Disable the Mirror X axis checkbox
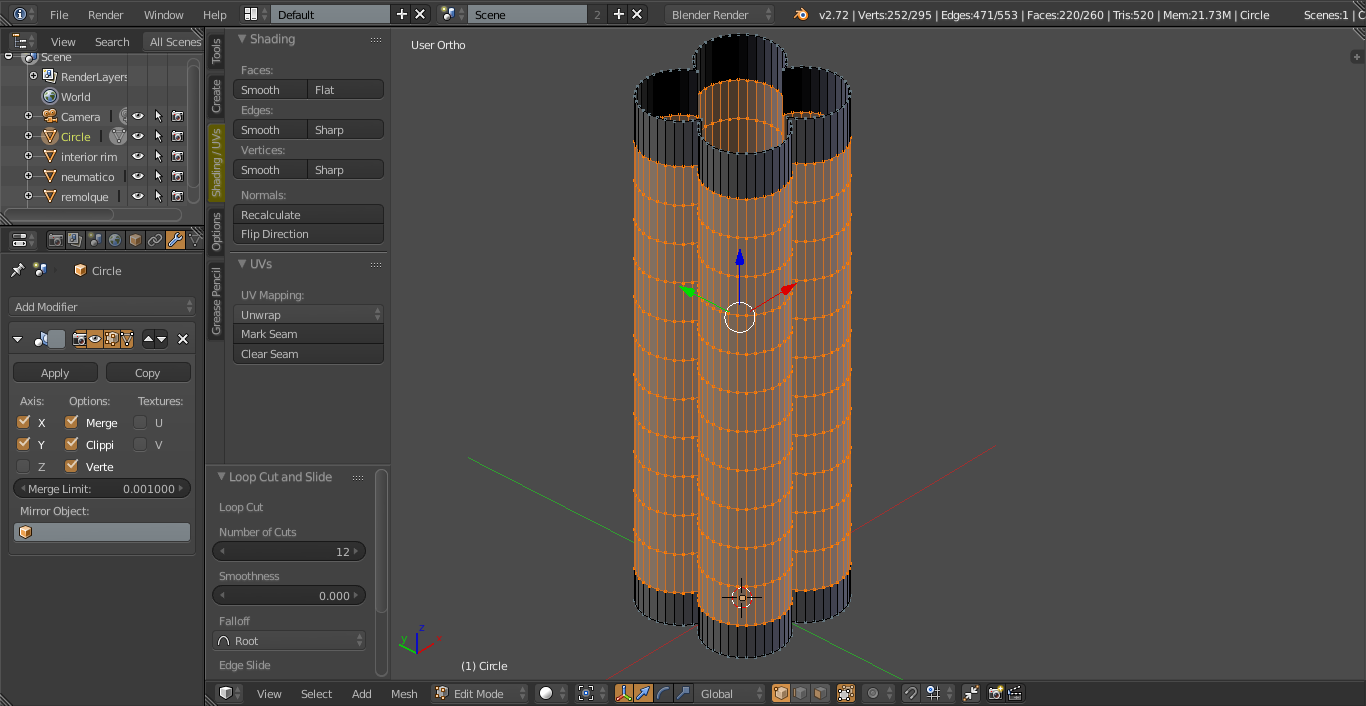Screen dimensions: 1366x706 [x=24, y=422]
